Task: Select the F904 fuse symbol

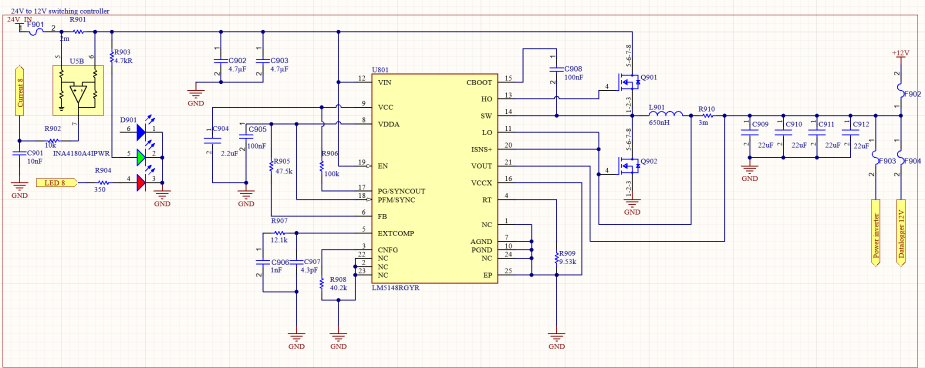Action: click(x=901, y=157)
